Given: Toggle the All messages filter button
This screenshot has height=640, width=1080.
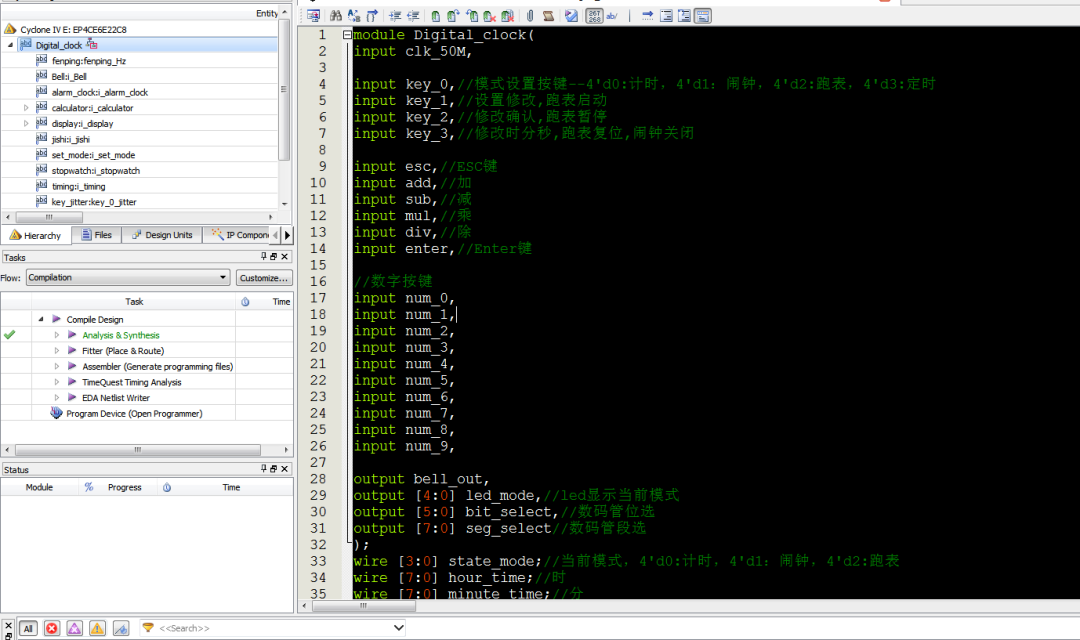Looking at the screenshot, I should click(x=27, y=628).
